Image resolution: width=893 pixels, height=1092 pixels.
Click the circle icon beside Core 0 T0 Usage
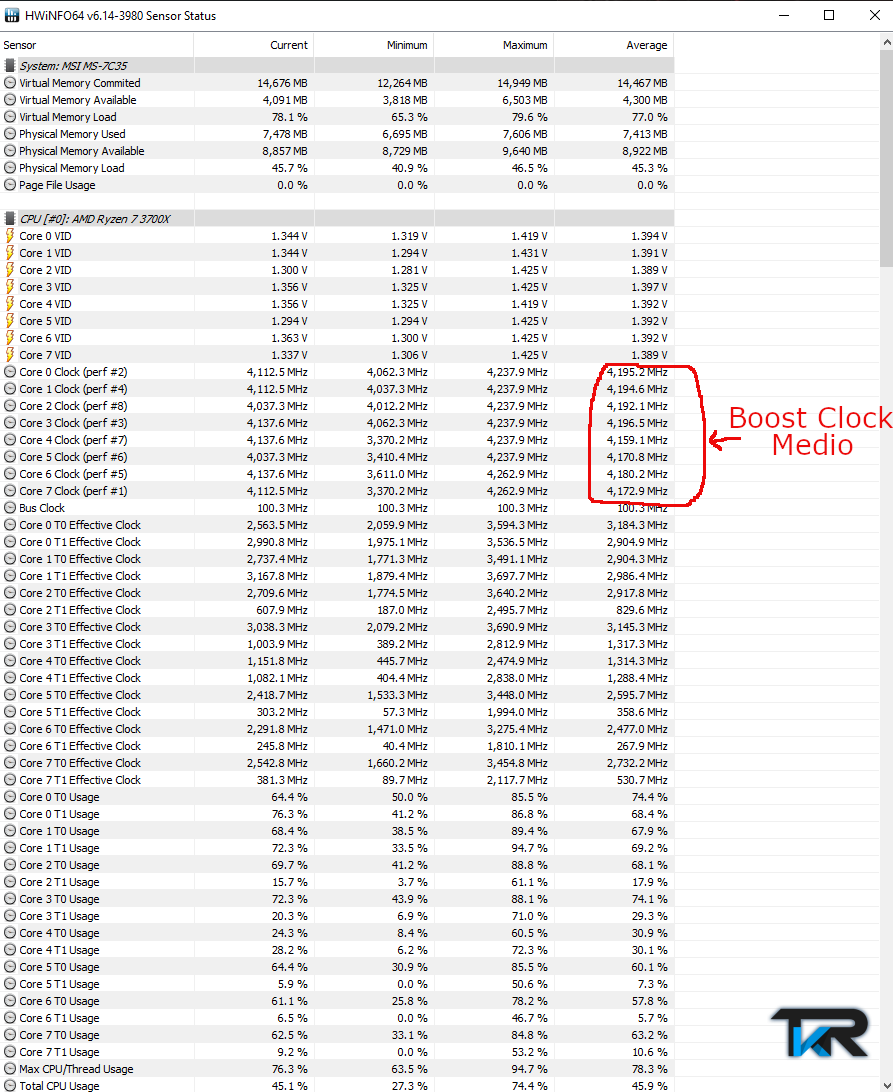point(10,797)
